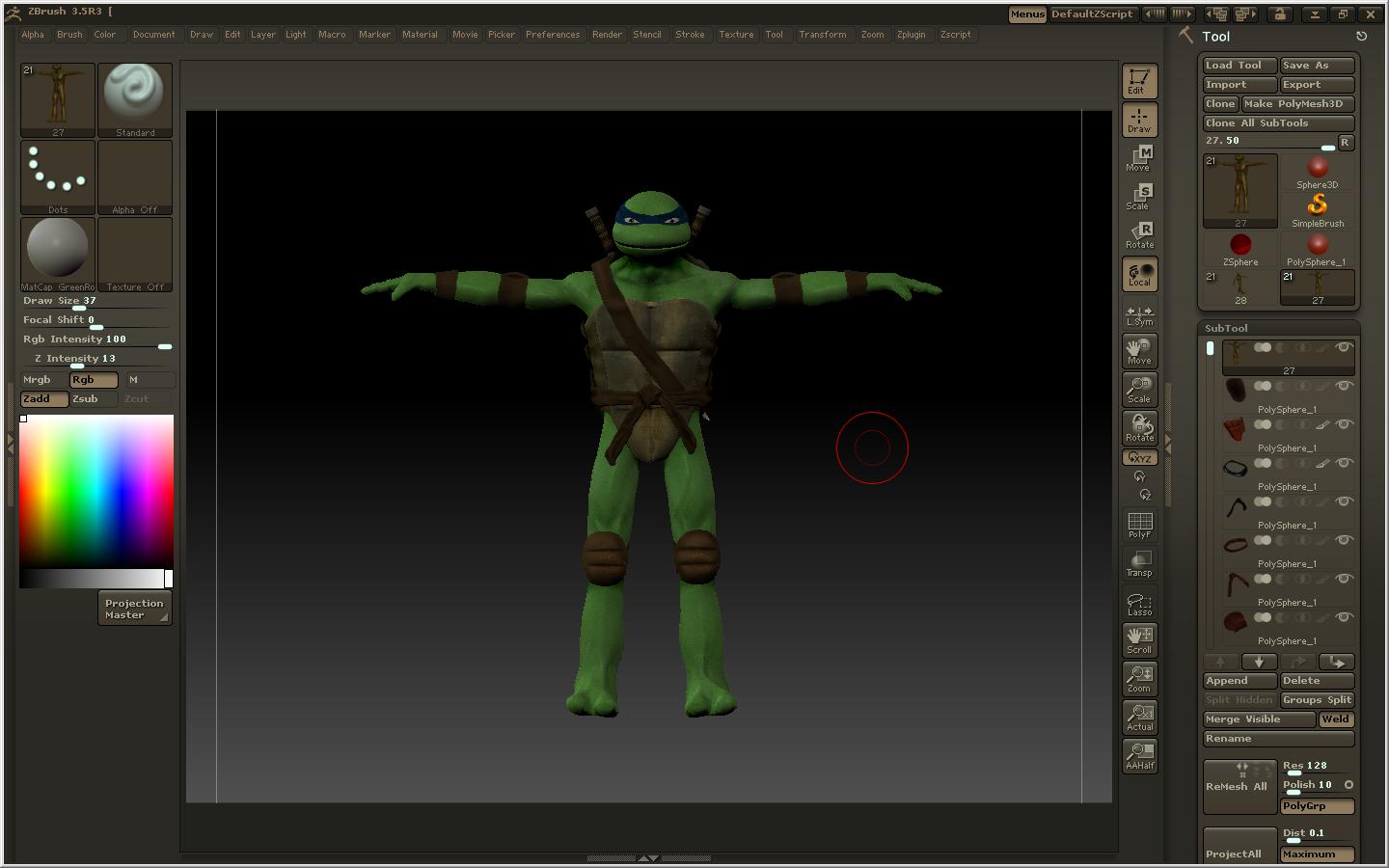Activate Edit mode button
The image size is (1389, 868).
click(x=1139, y=81)
